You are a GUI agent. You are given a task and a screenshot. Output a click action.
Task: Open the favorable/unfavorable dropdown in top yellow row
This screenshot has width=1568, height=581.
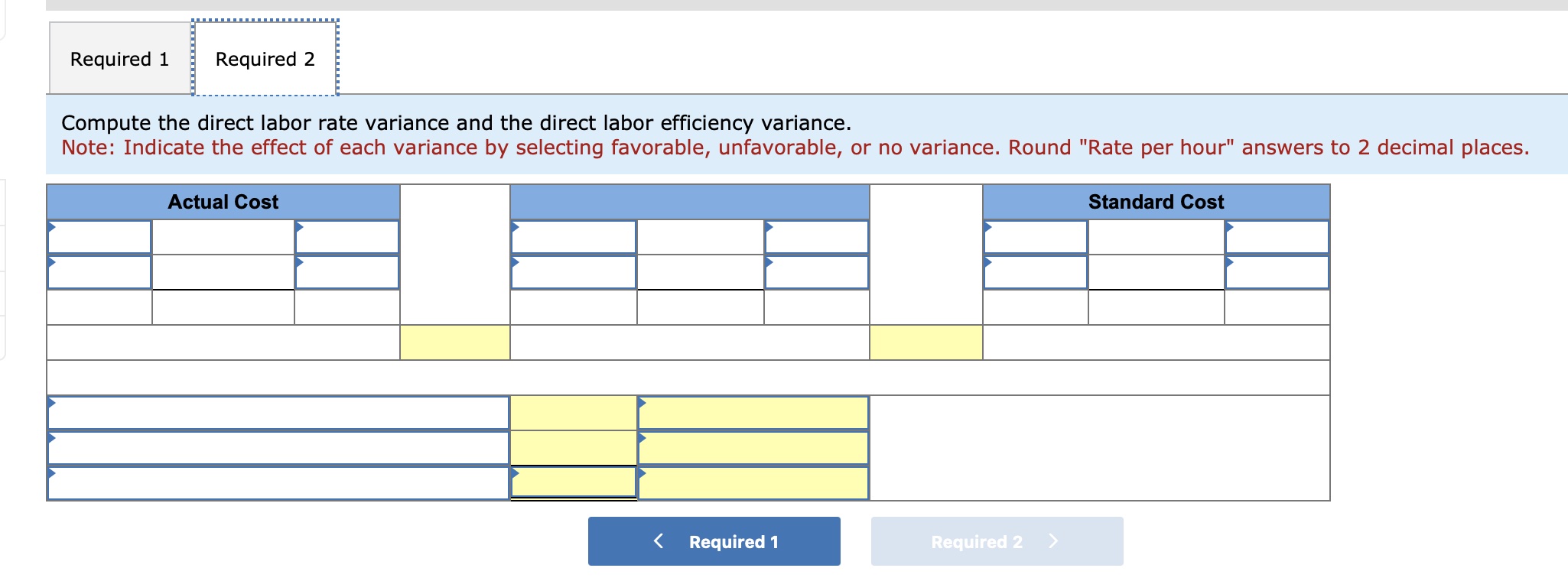(753, 413)
